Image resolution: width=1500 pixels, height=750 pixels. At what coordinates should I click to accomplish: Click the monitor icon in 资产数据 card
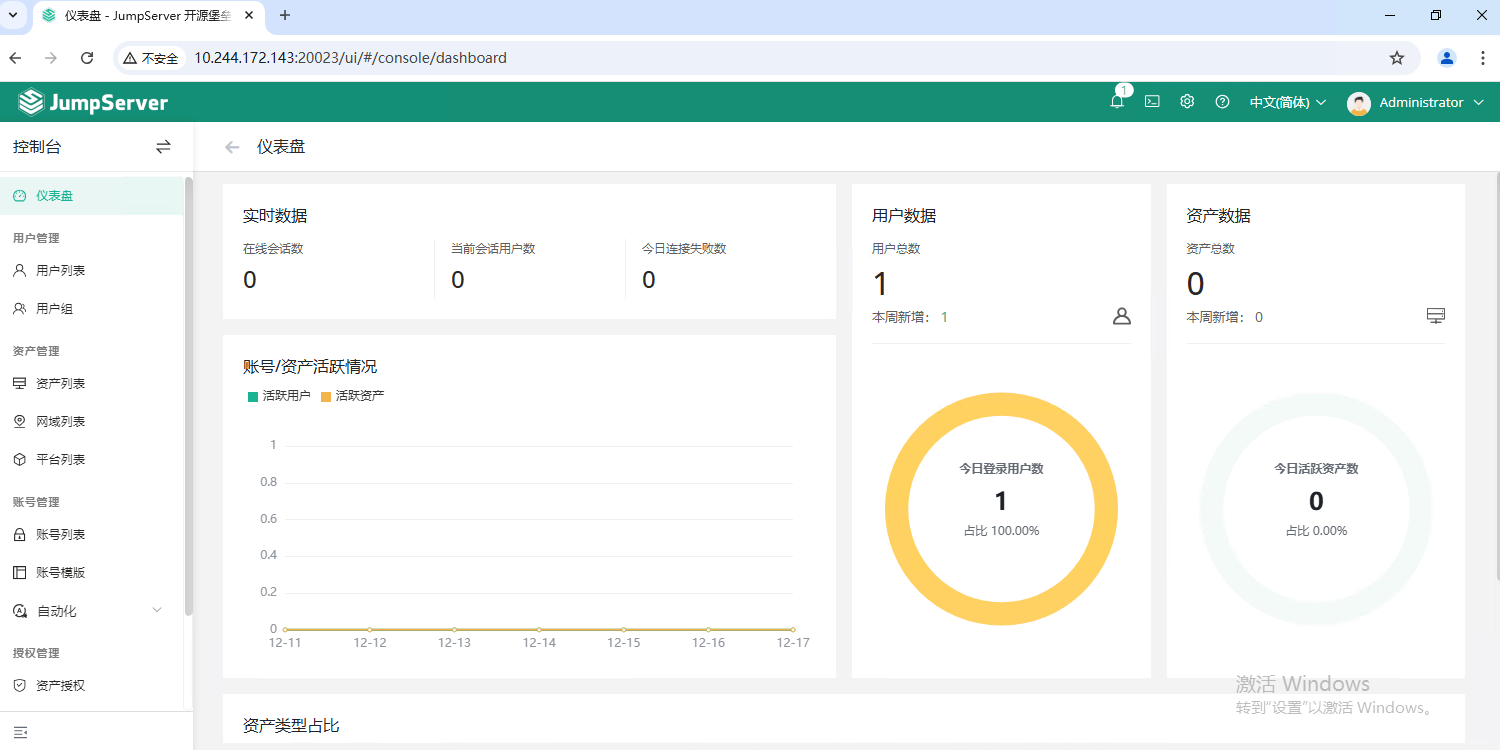pos(1435,316)
